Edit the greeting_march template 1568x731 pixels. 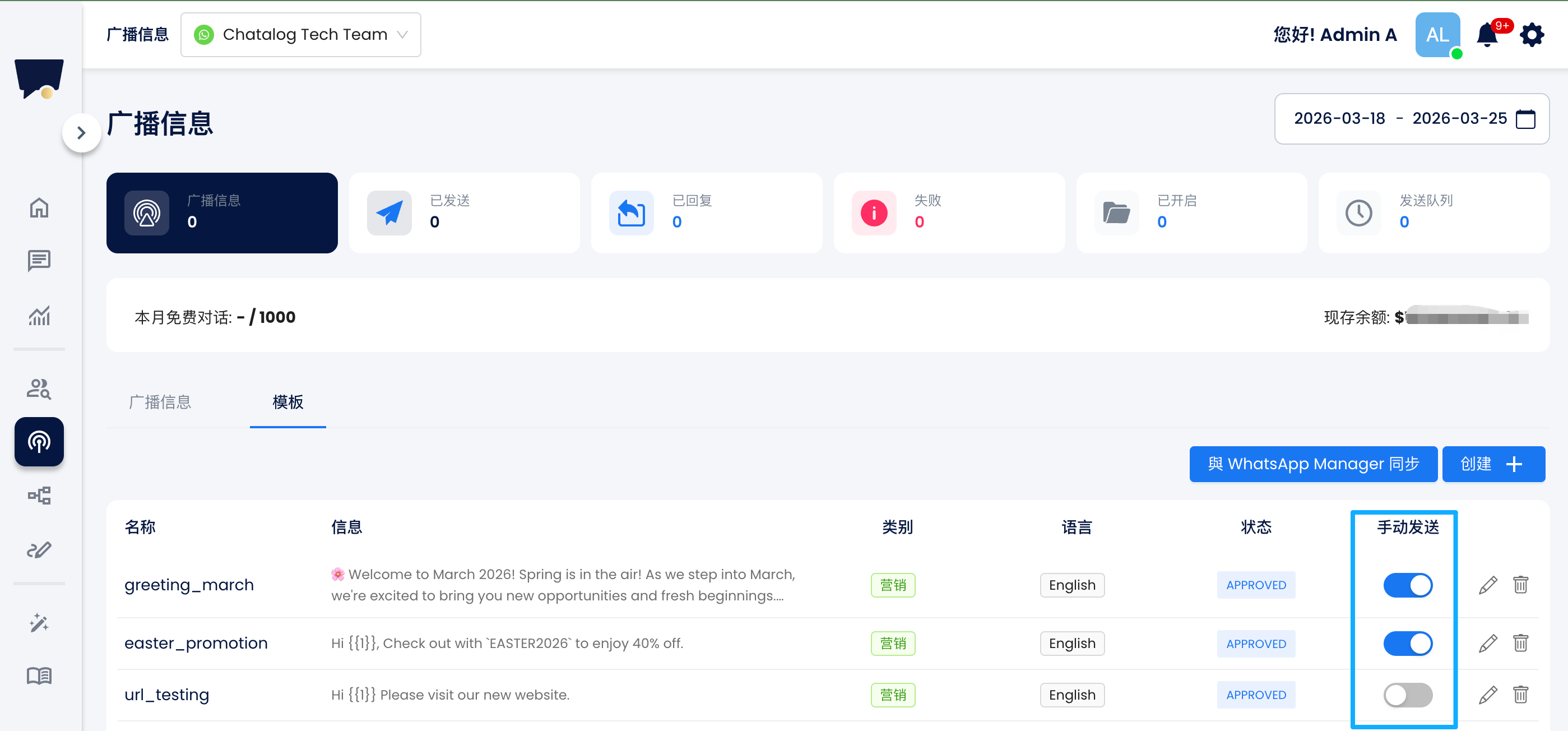1488,585
